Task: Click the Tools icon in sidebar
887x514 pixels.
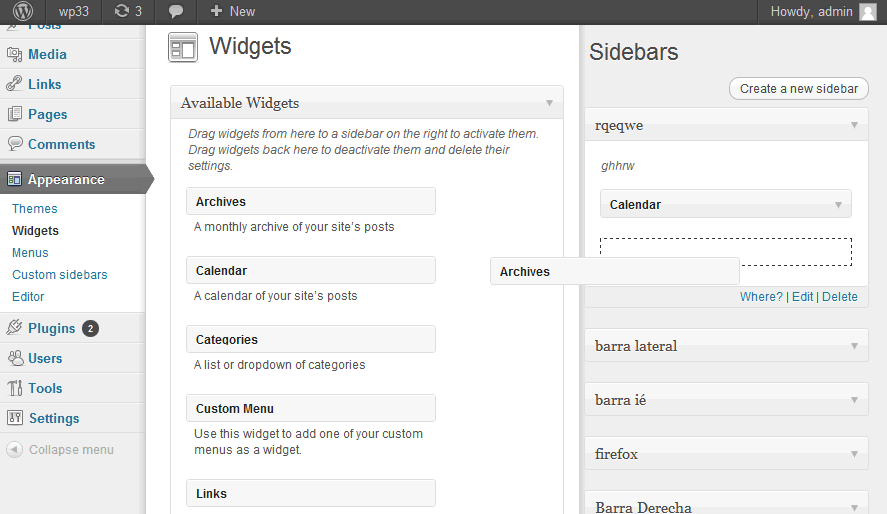Action: 15,388
